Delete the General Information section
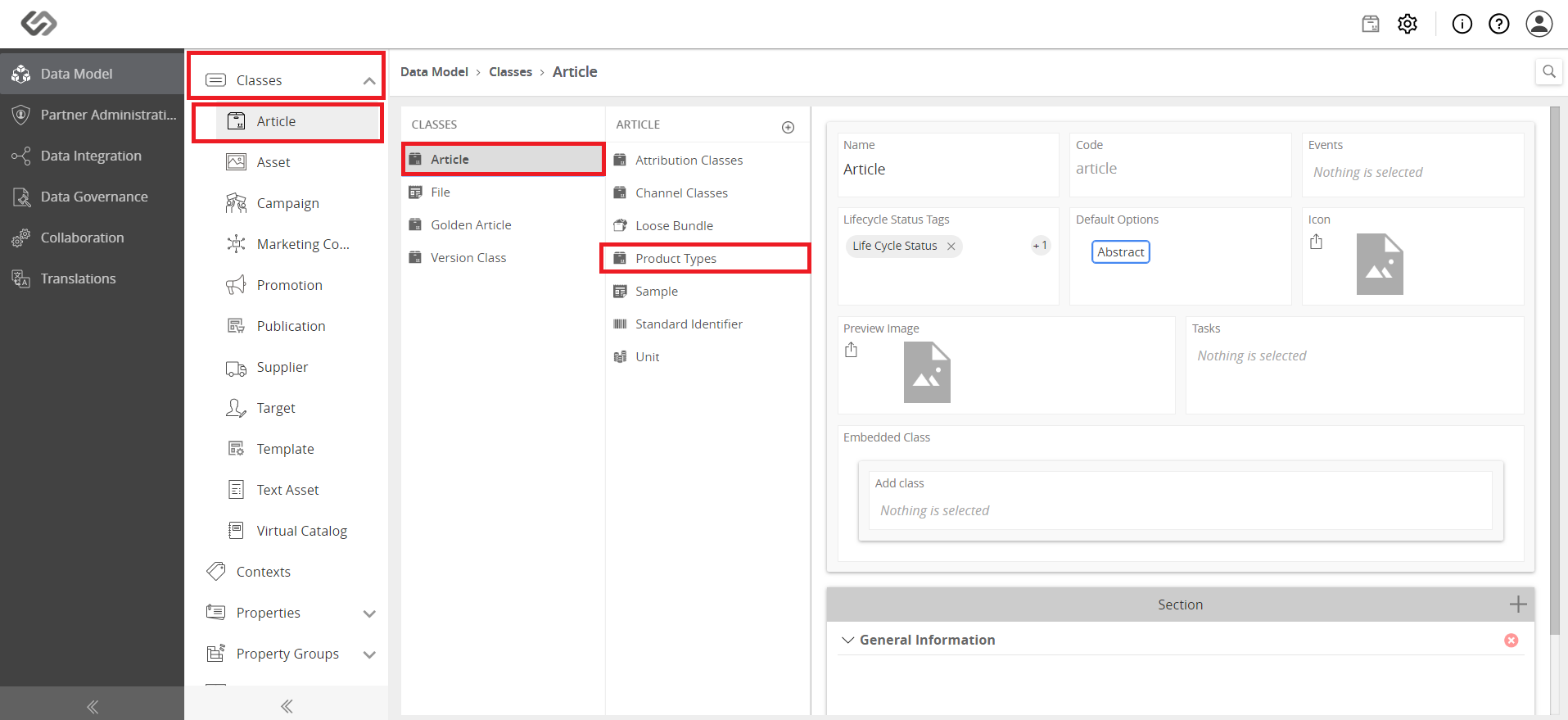This screenshot has width=1568, height=720. (1512, 641)
